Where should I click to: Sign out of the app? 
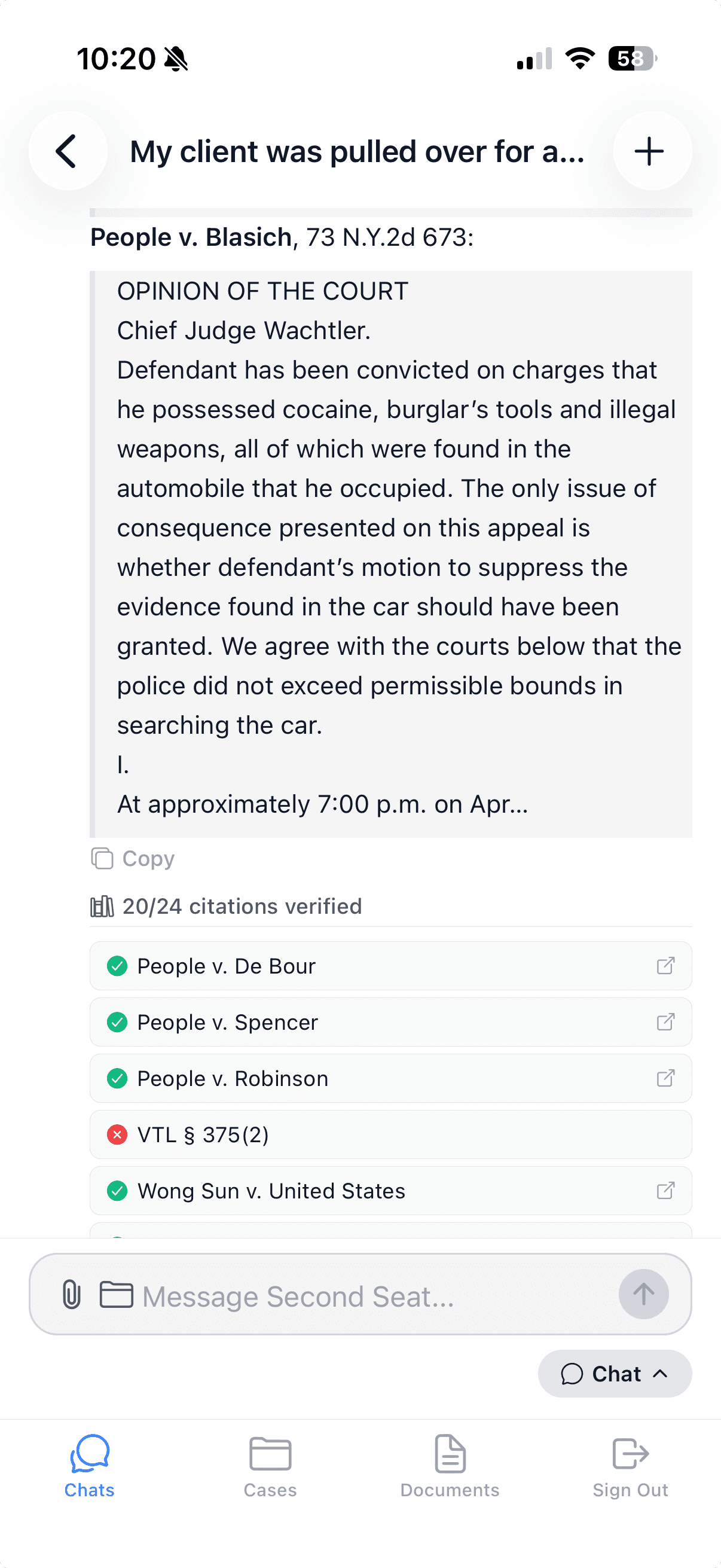(630, 1468)
